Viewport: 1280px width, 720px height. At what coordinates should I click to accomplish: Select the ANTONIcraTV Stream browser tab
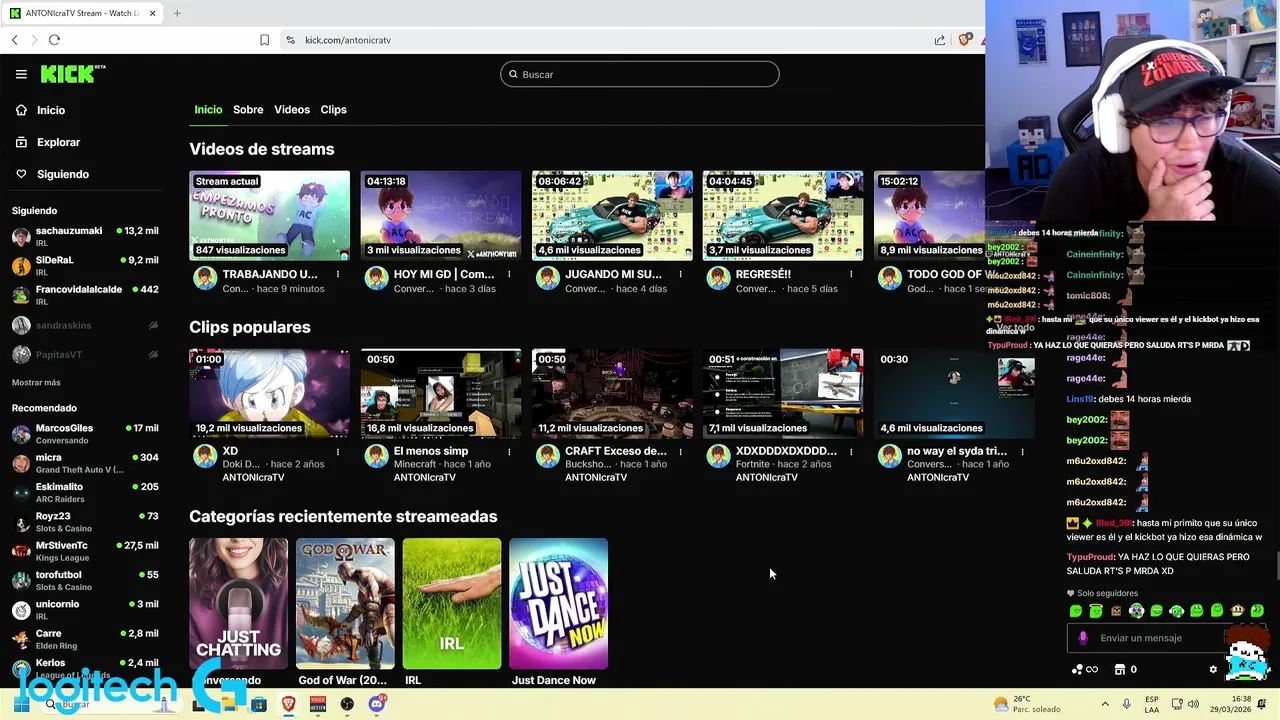pyautogui.click(x=82, y=13)
